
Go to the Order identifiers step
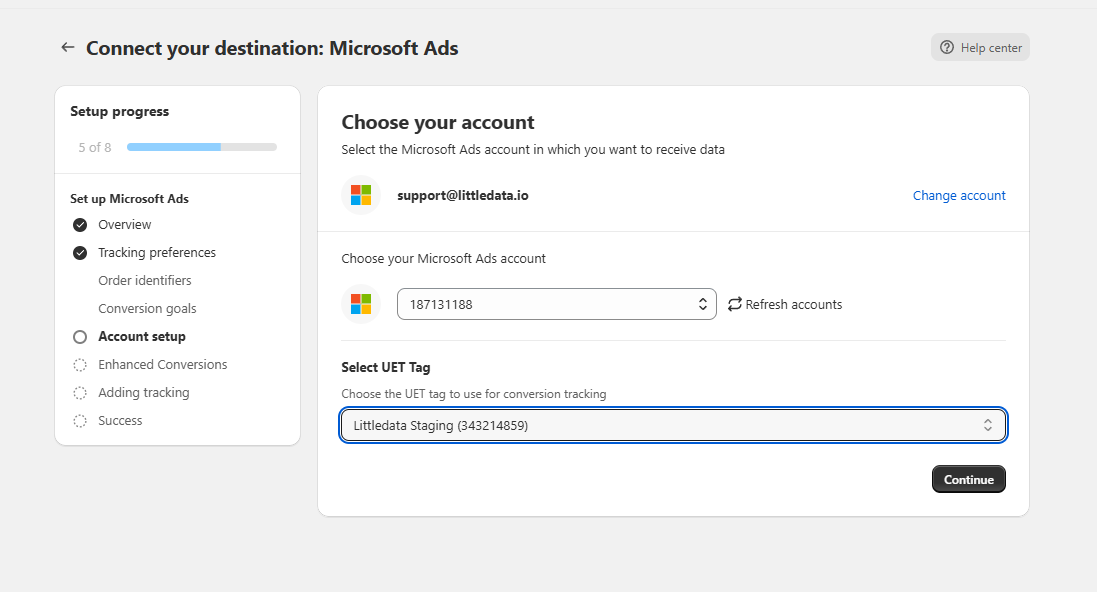(145, 281)
